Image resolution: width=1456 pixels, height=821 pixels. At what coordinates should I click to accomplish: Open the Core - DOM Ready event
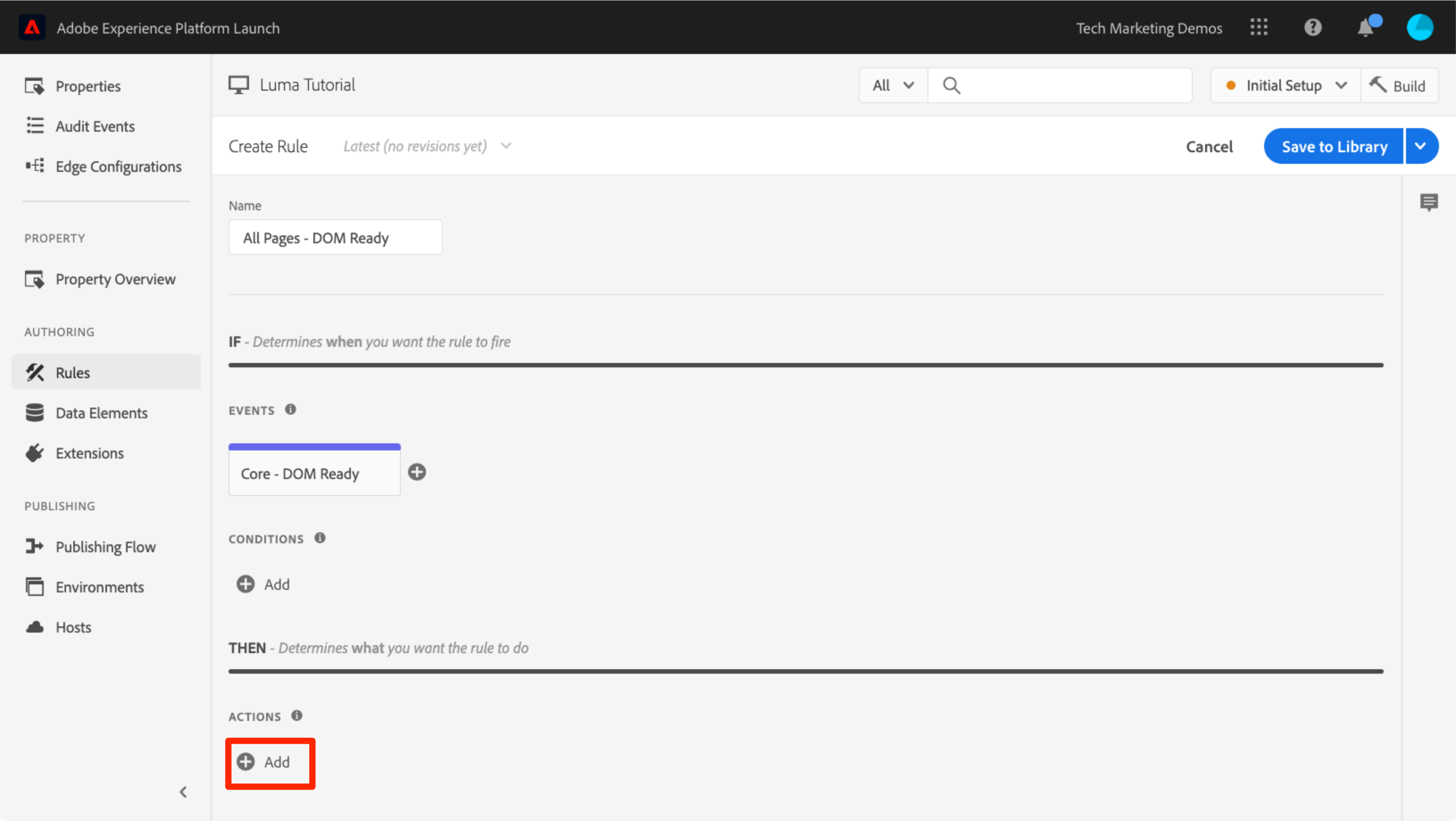[314, 470]
